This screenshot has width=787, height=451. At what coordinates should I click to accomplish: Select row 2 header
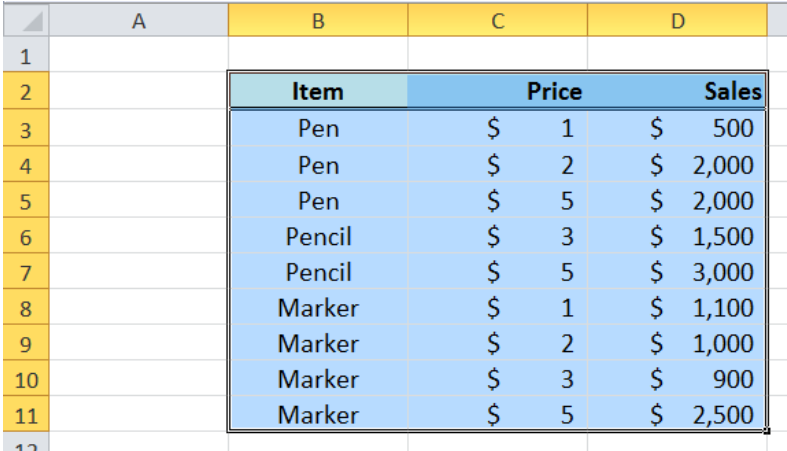26,91
